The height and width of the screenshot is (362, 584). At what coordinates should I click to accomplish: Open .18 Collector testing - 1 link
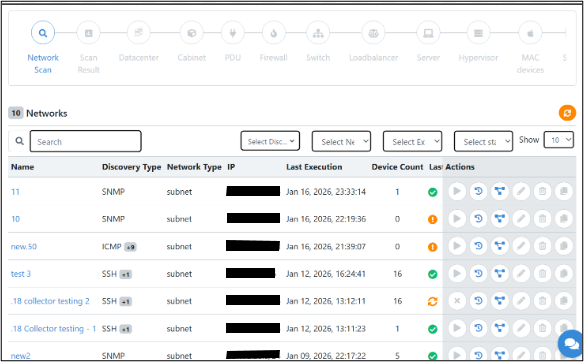tap(53, 328)
